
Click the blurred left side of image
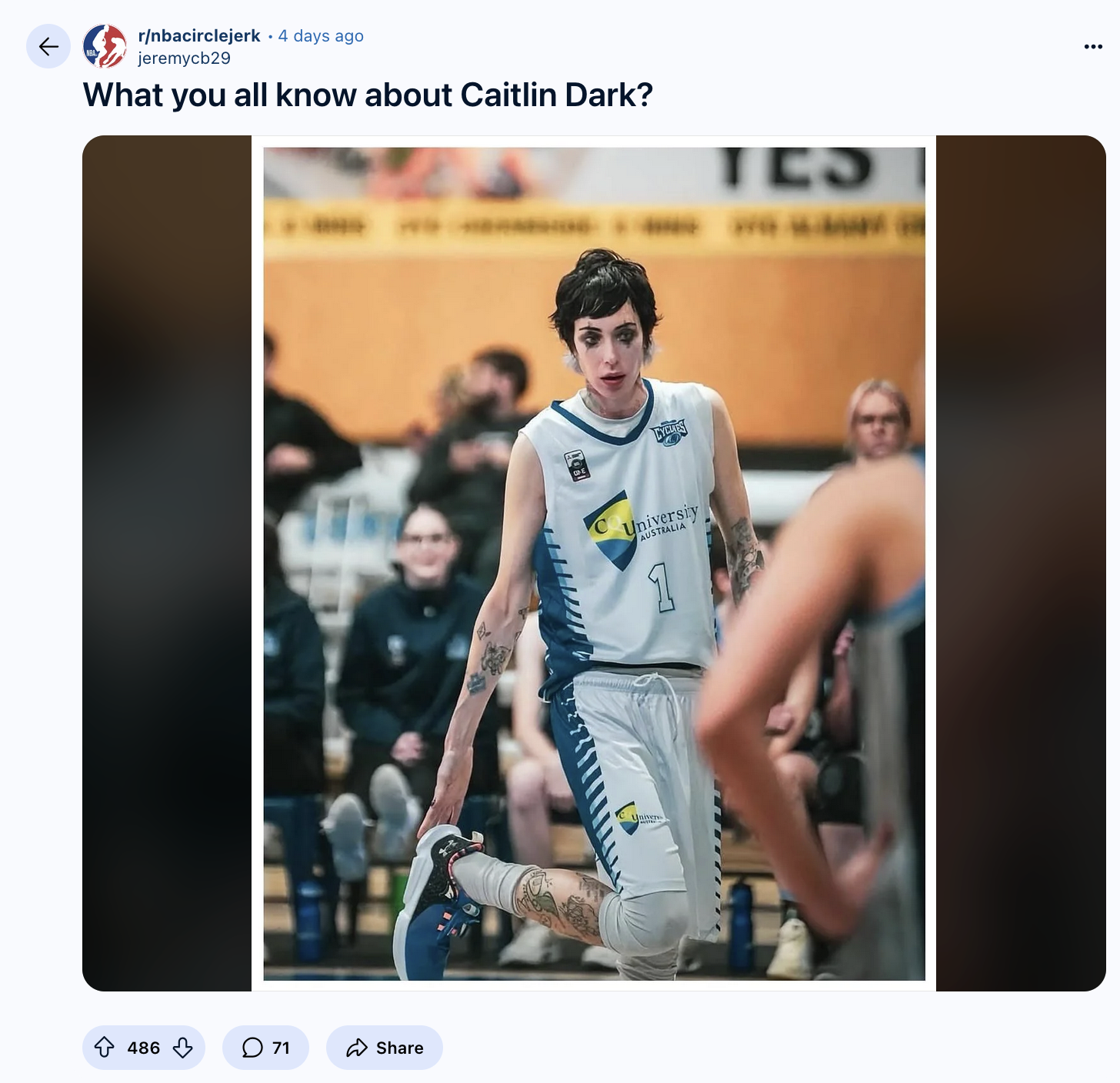point(167,563)
